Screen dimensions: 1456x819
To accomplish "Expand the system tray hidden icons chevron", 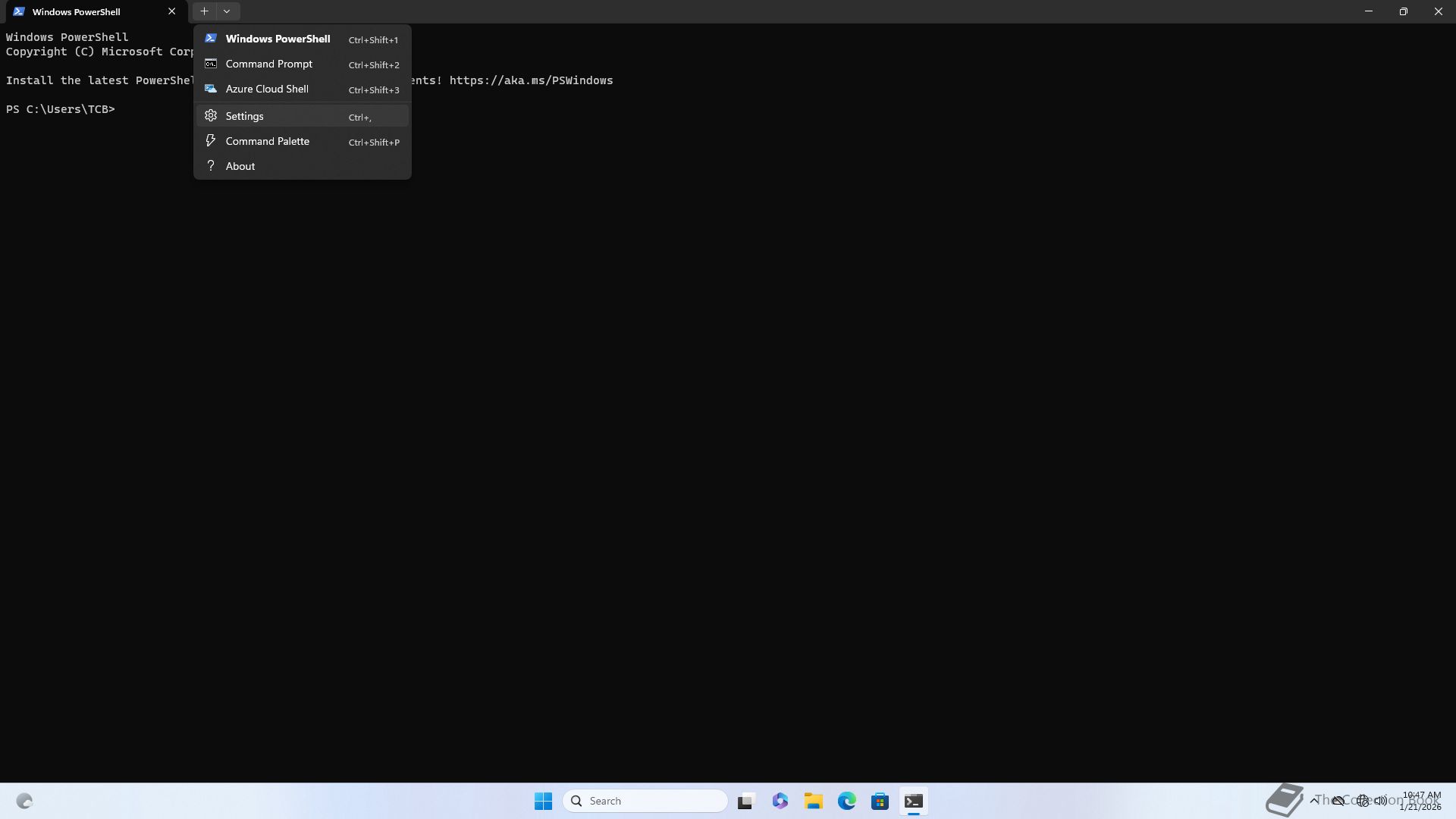I will [x=1313, y=800].
